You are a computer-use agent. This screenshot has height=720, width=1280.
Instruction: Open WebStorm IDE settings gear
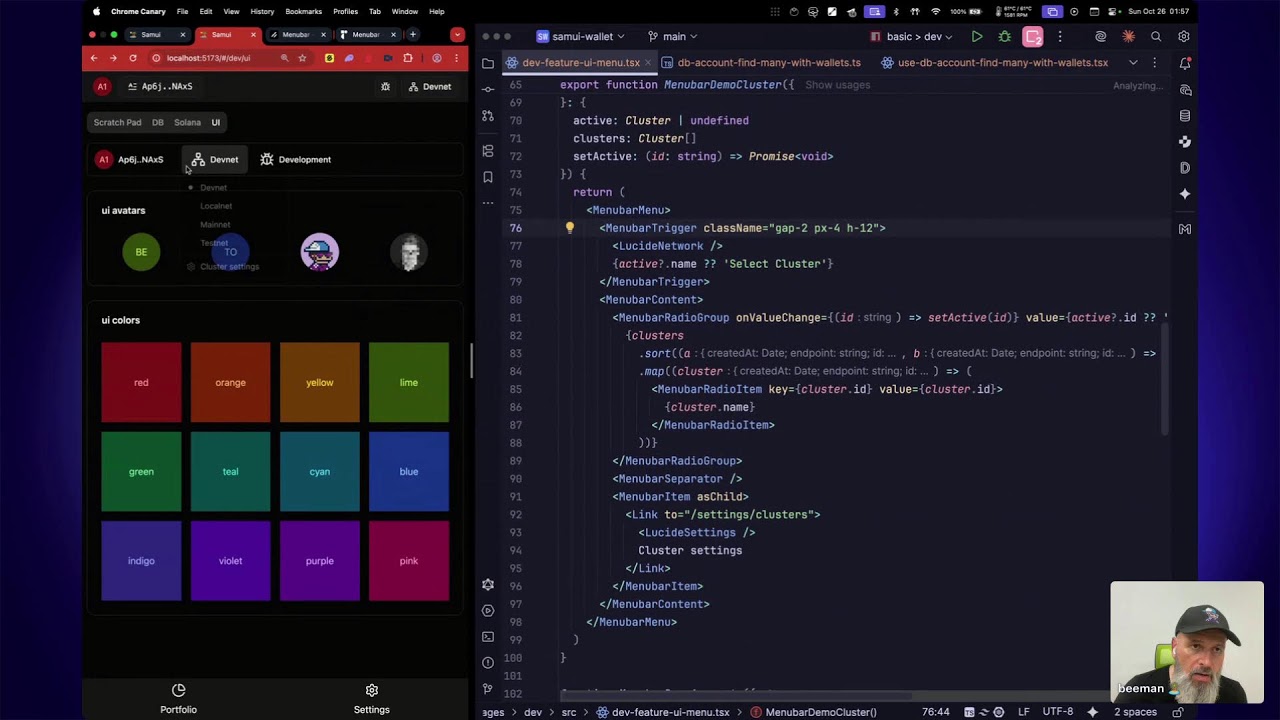1184,37
